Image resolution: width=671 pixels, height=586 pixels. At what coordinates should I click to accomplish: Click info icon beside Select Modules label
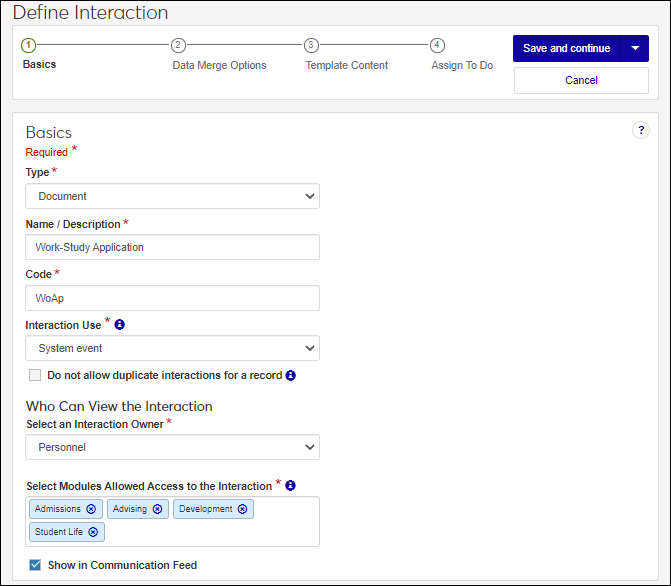click(x=290, y=486)
